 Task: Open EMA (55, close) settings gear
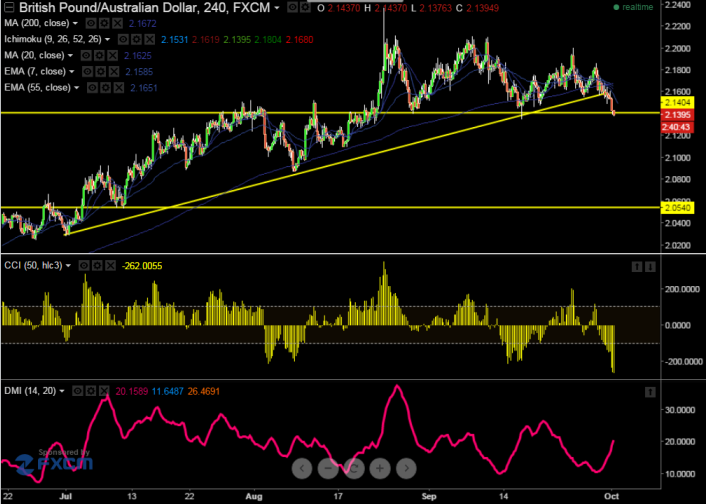tap(105, 87)
